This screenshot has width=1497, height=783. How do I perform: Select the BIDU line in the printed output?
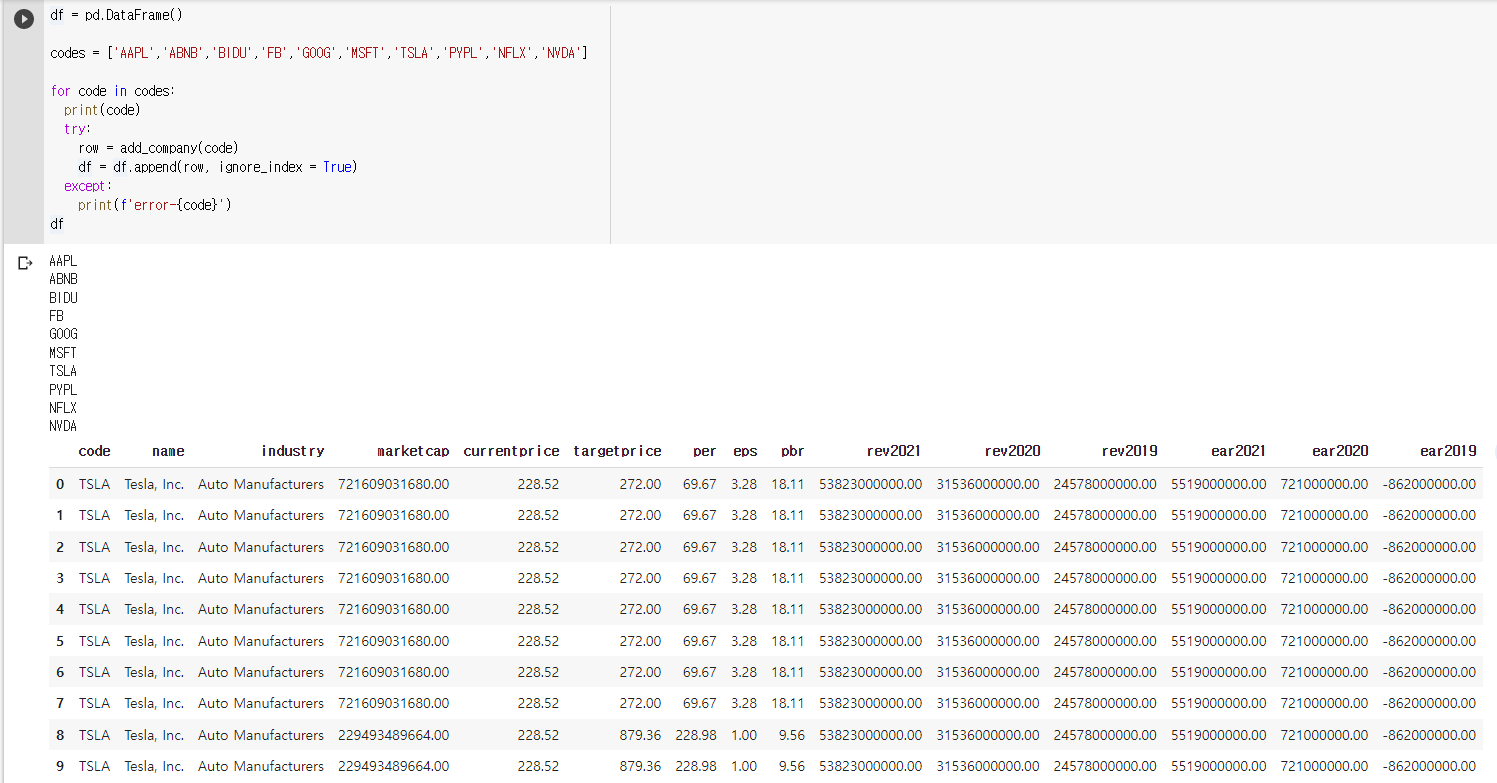click(63, 298)
